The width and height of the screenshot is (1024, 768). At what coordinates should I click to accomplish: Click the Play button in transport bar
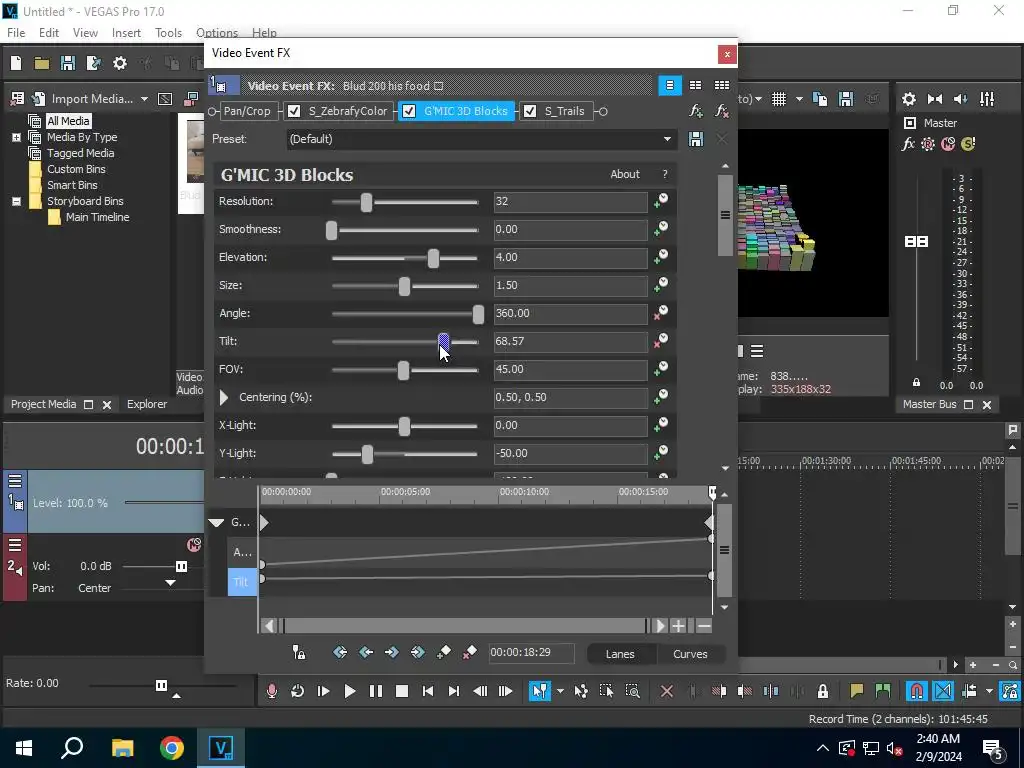(349, 691)
